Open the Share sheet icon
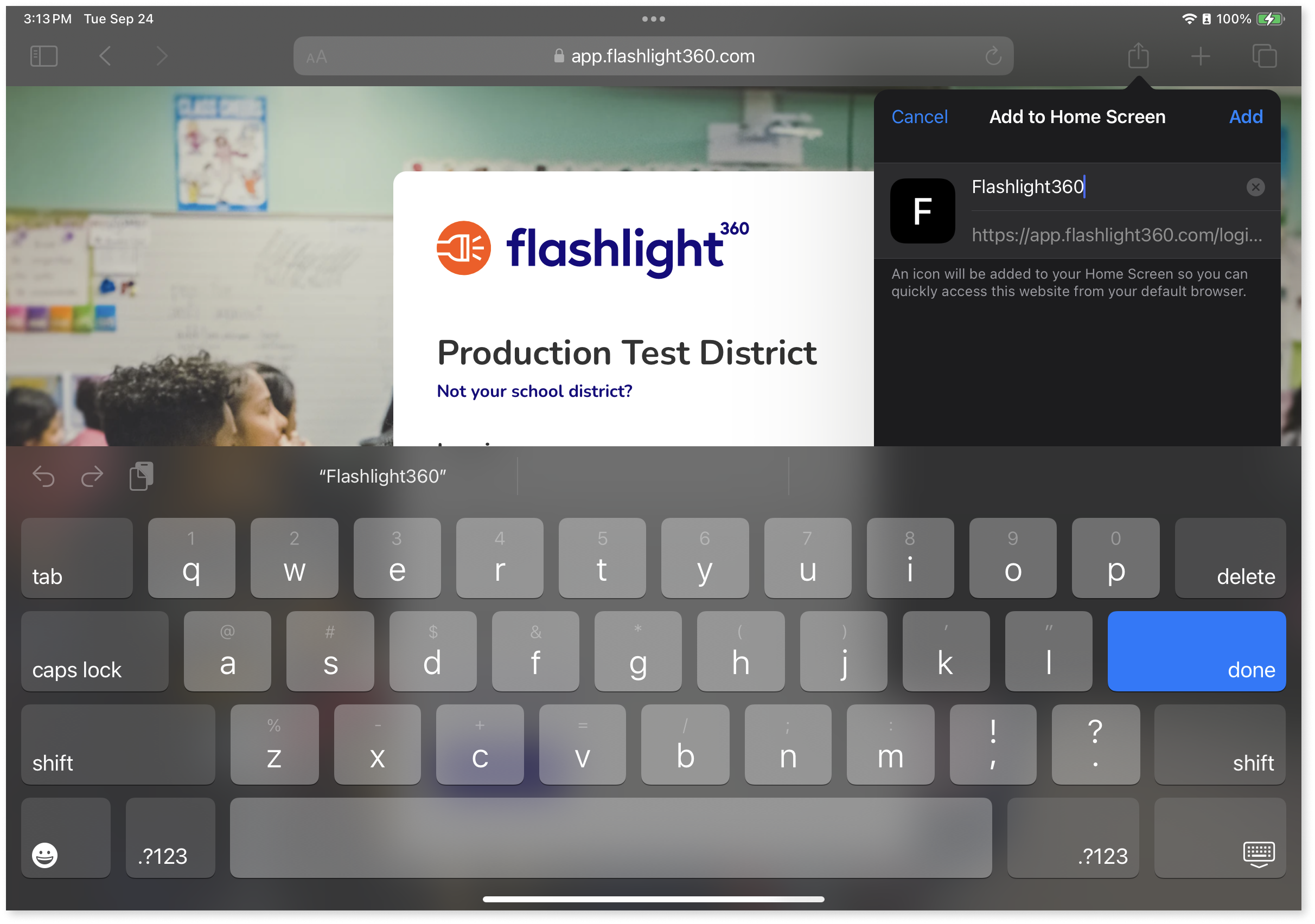The width and height of the screenshot is (1315, 924). point(1139,55)
